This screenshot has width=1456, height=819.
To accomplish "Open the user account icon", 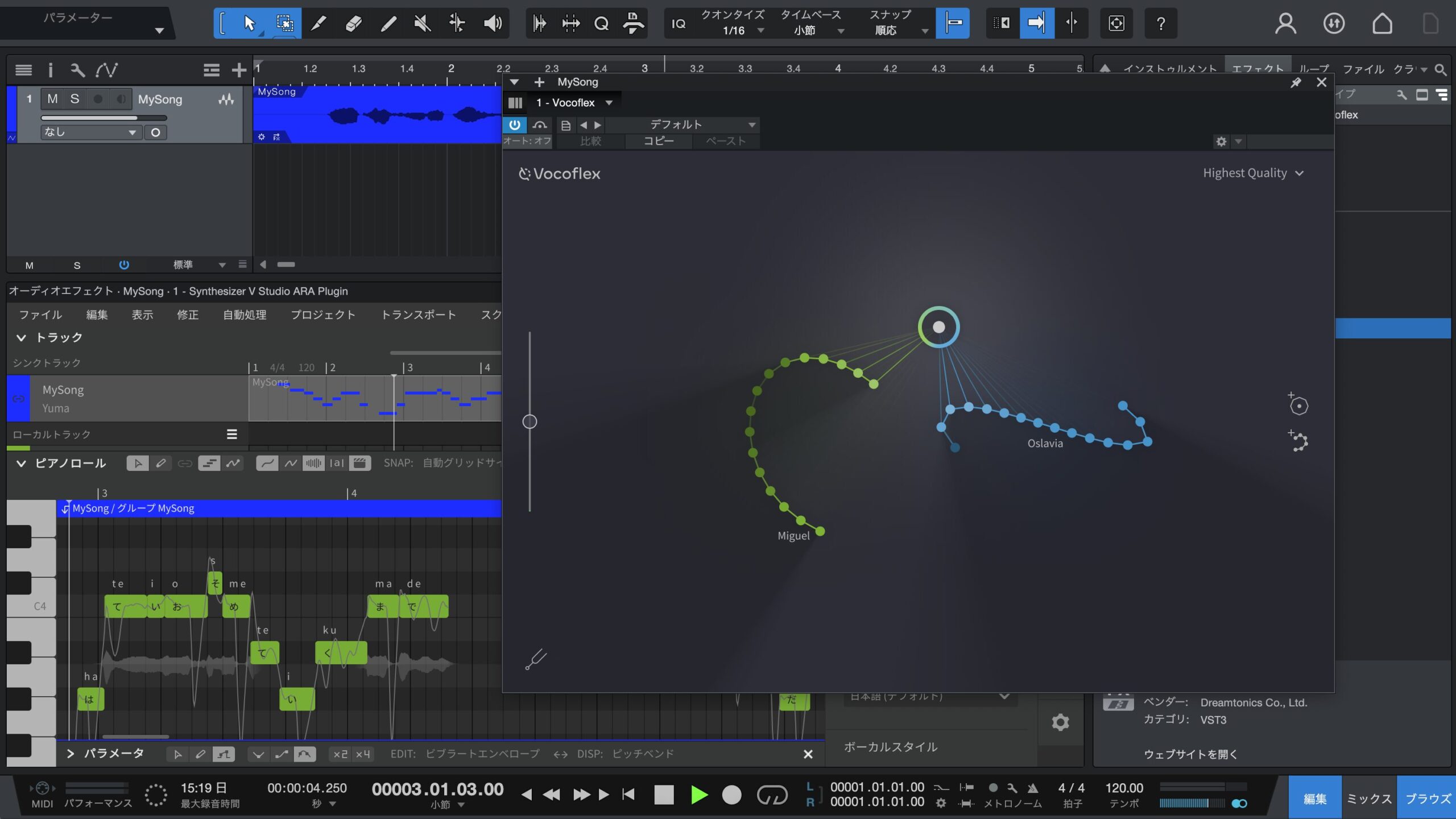I will click(x=1285, y=23).
